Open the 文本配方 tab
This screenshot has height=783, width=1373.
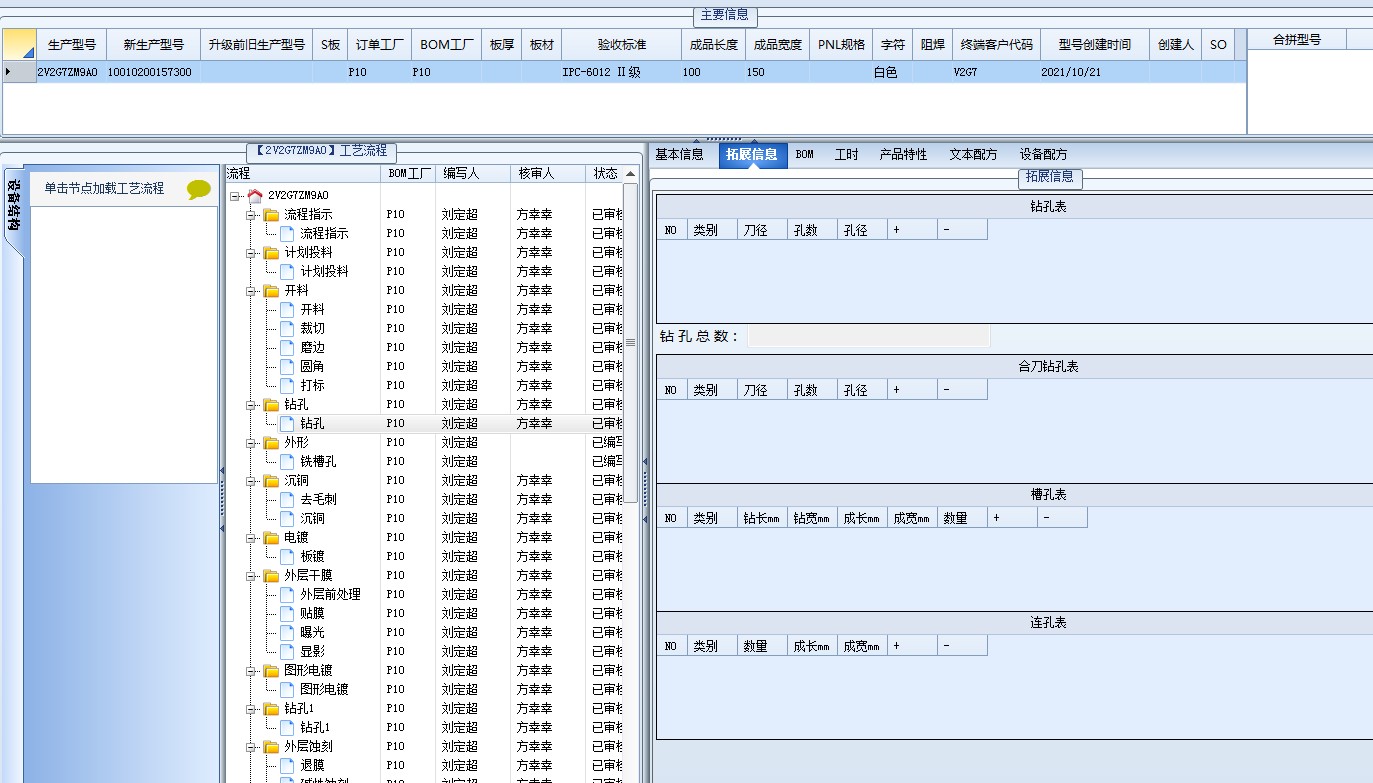point(974,155)
